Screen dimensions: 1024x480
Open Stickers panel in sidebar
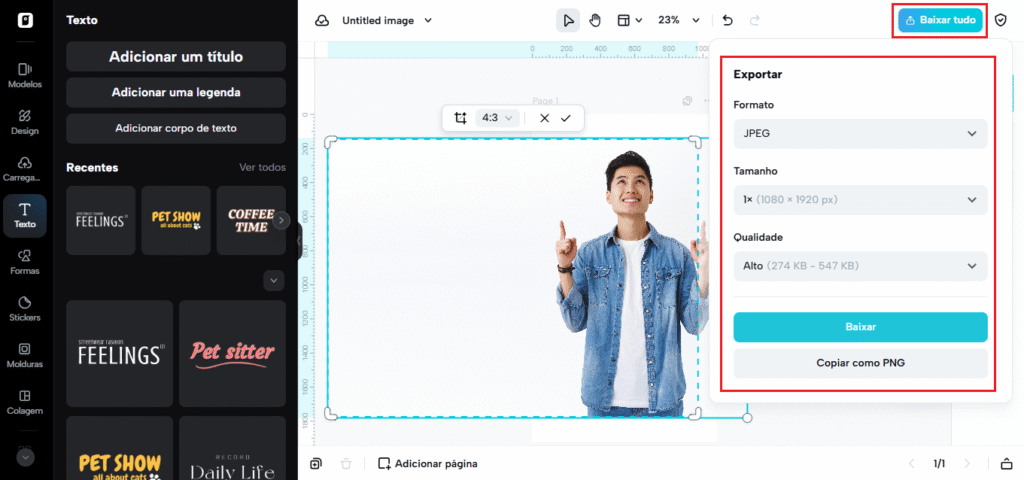click(24, 308)
